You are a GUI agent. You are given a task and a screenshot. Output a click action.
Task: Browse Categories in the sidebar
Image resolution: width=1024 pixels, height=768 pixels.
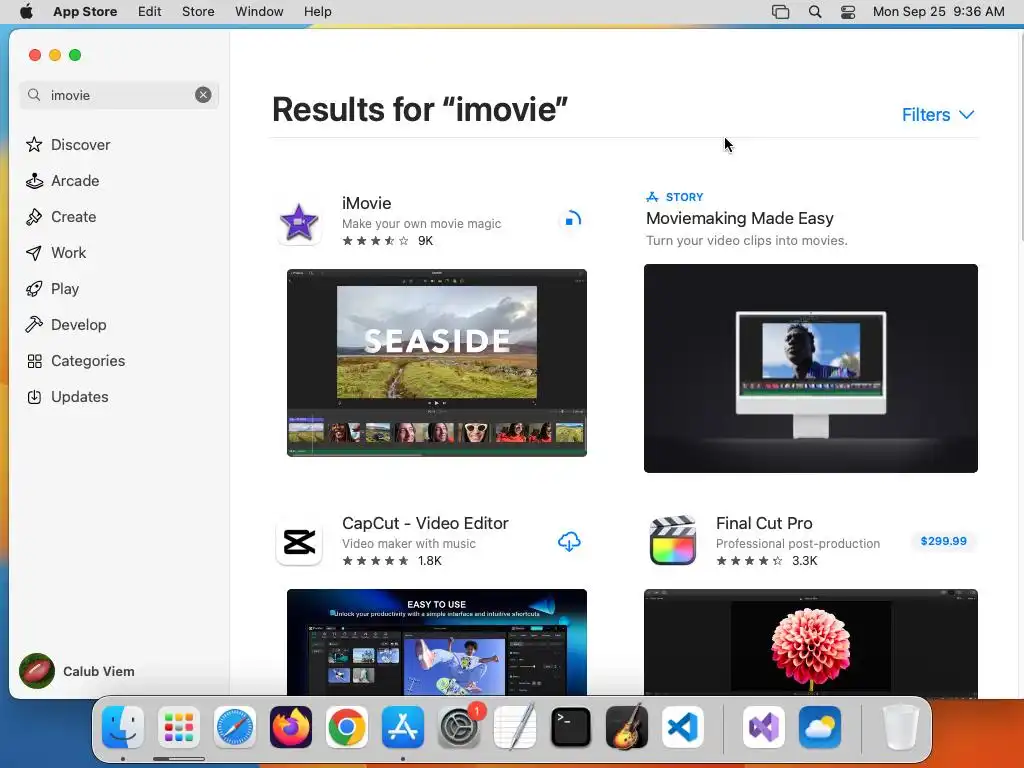pos(75,360)
